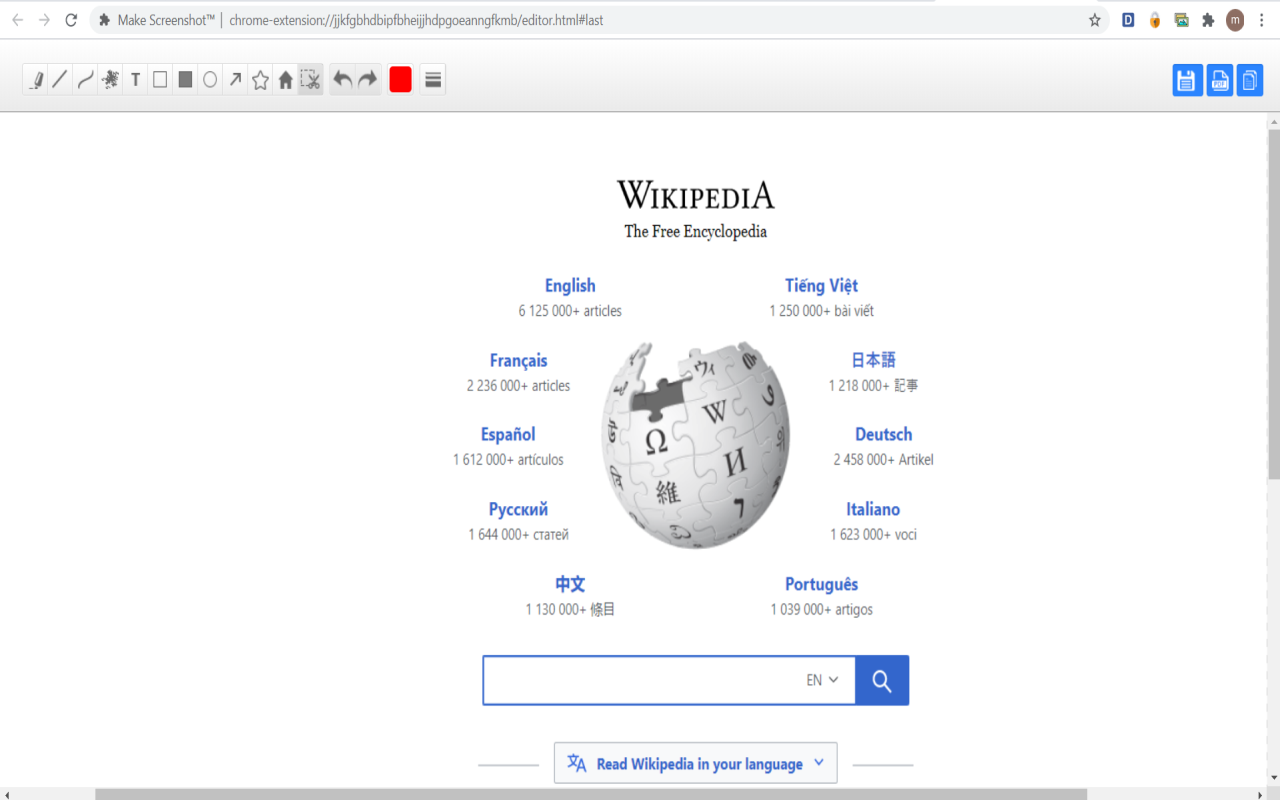Open the Make Screenshot extension icon

(x=1181, y=20)
